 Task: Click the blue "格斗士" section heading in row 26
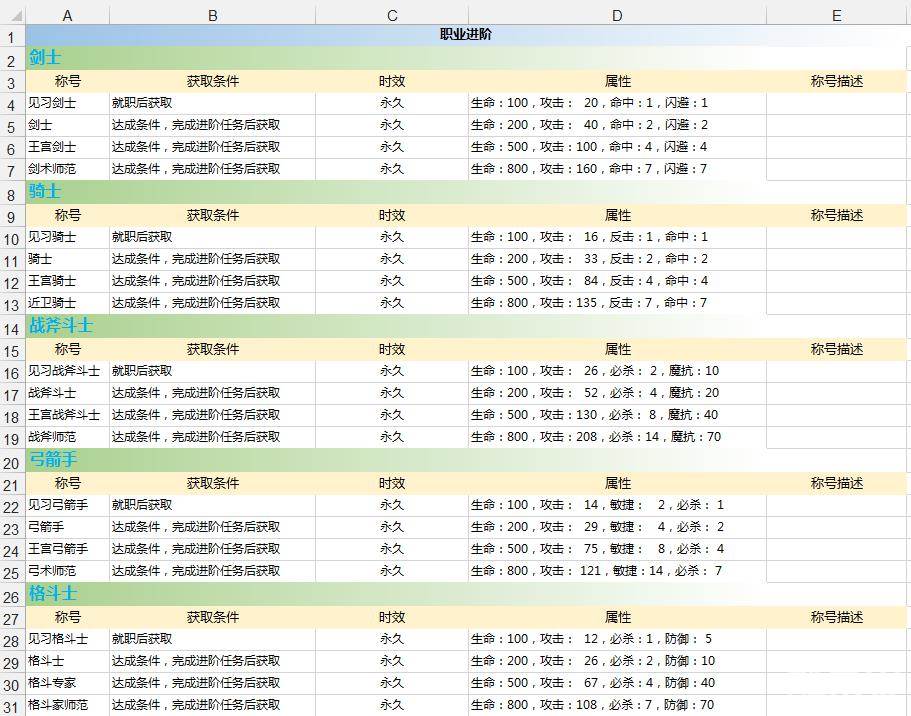click(51, 594)
